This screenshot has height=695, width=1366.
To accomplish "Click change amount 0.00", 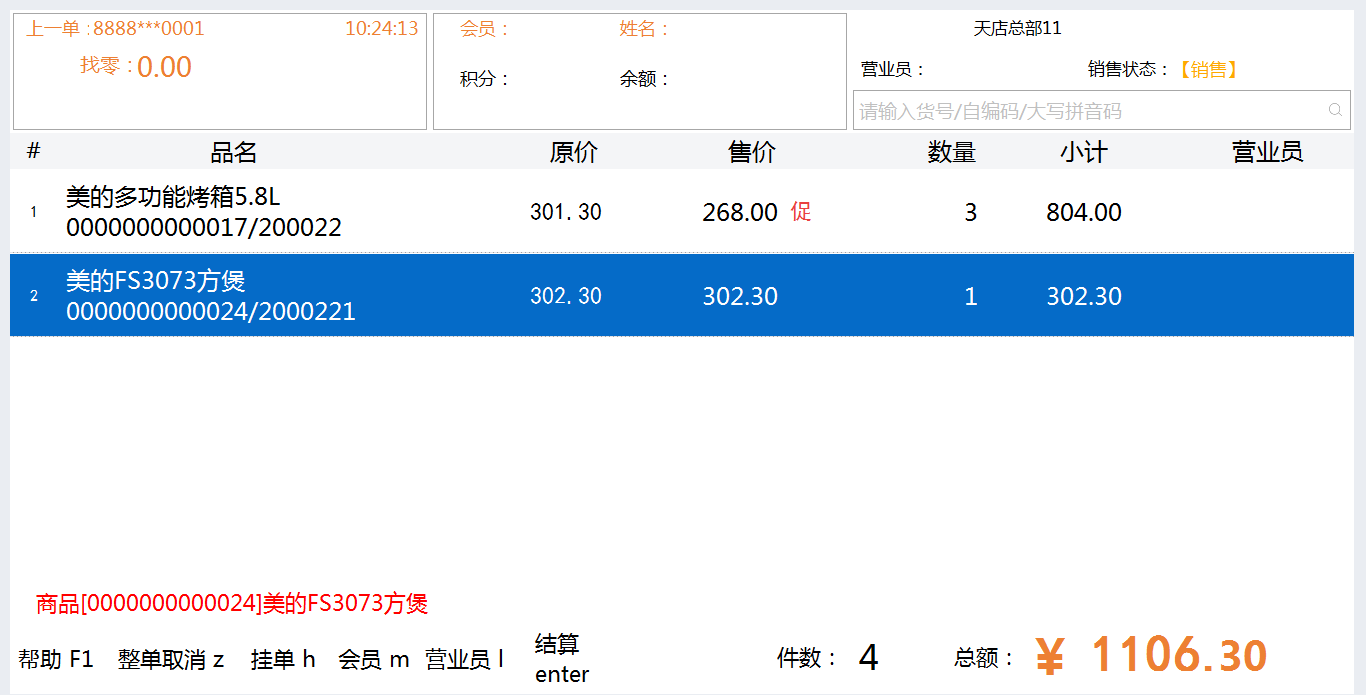I will (164, 67).
